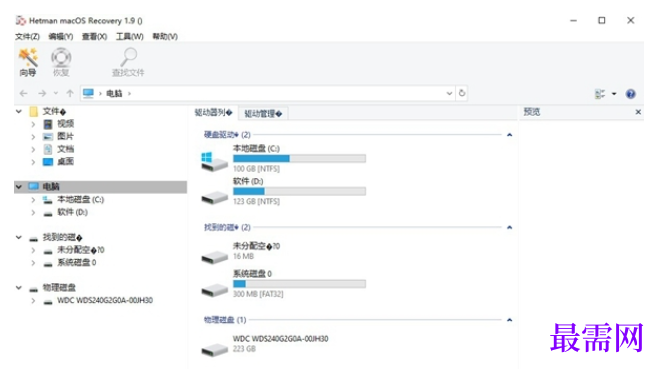Click the 软件 (D:) usage bar

coord(299,191)
